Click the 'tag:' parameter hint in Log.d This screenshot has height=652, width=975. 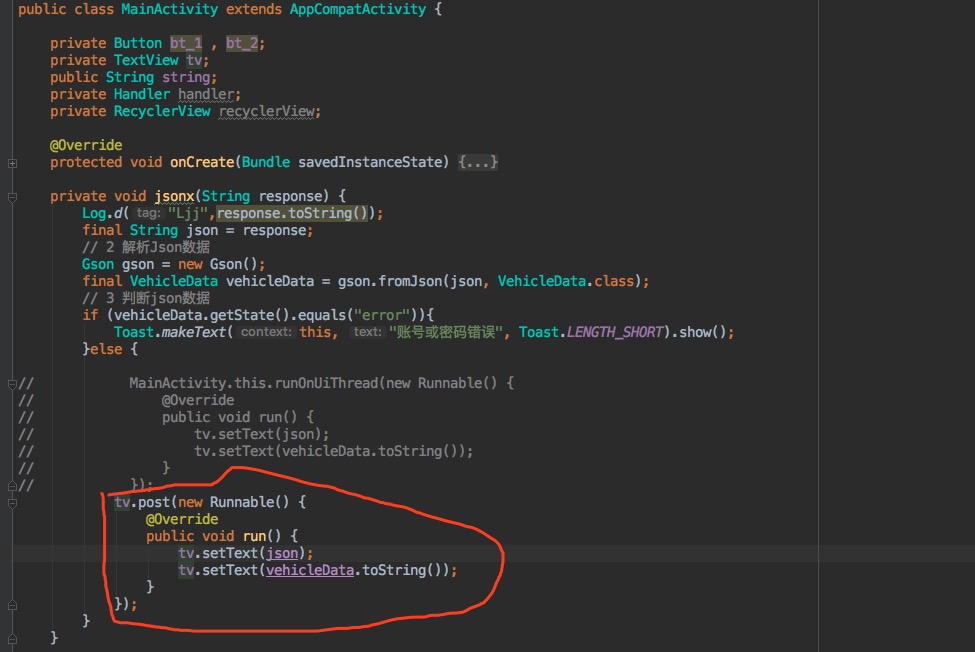click(x=147, y=214)
